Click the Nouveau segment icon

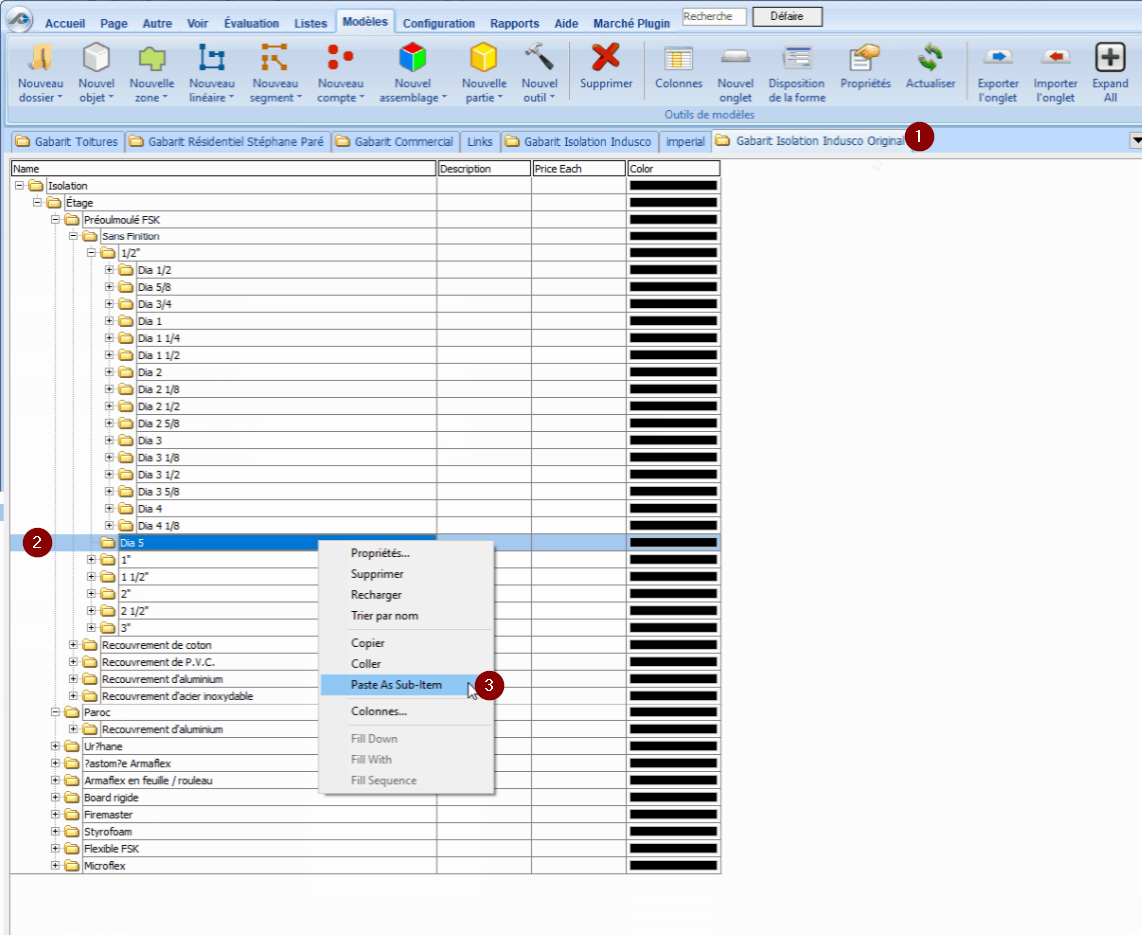pos(274,58)
